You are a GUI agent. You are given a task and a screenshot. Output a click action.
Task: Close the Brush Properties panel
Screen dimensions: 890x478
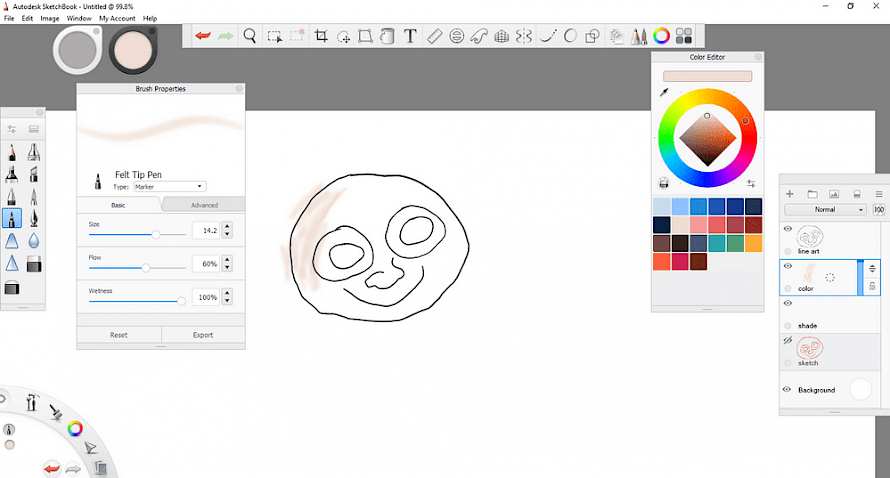click(x=239, y=89)
